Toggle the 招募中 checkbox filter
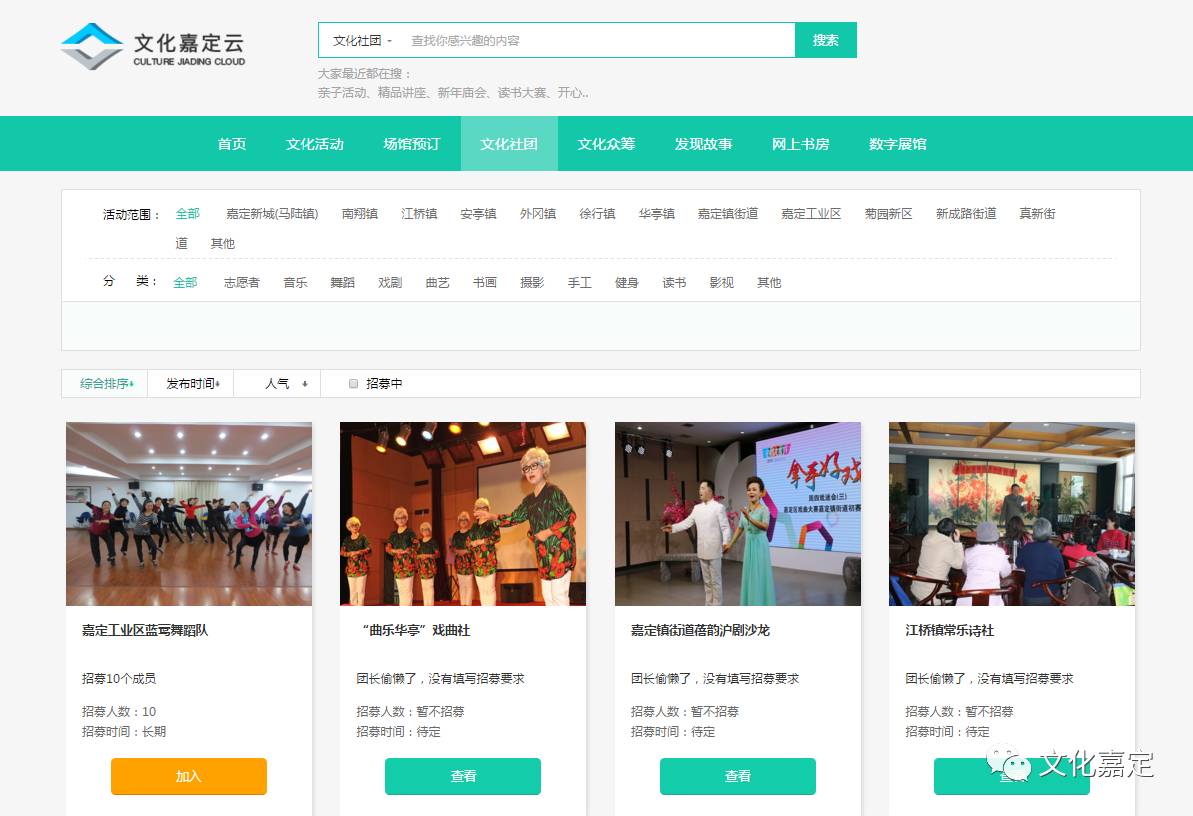Viewport: 1193px width, 816px height. coord(353,384)
